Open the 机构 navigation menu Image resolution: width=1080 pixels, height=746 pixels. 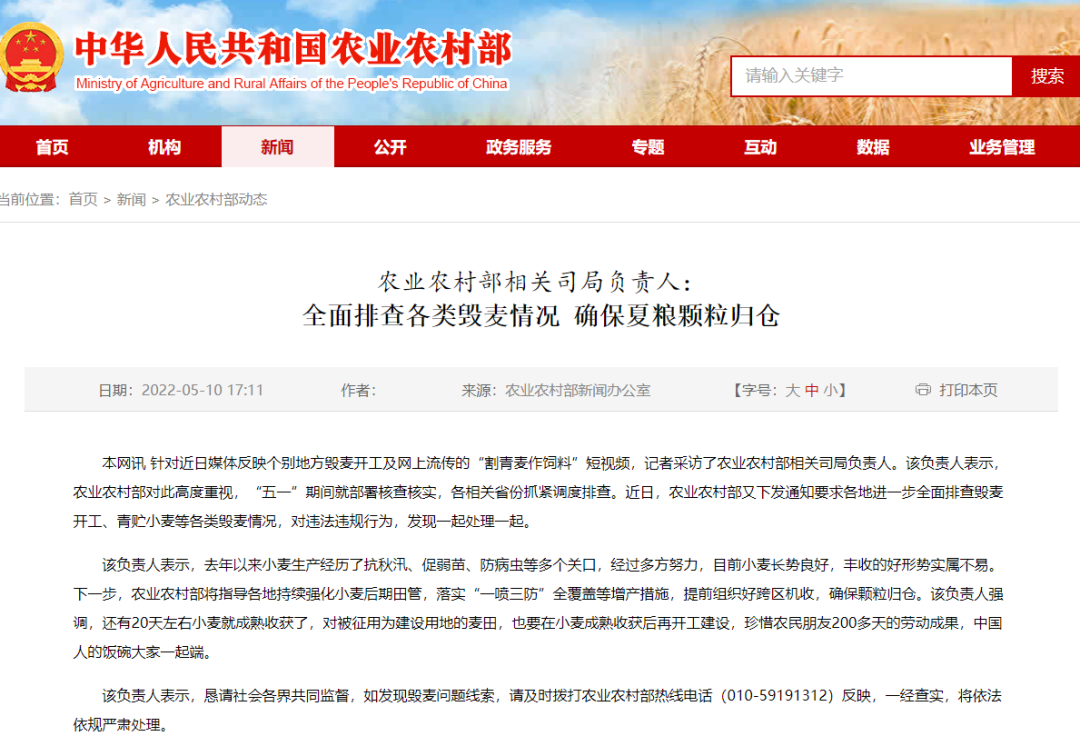(164, 146)
